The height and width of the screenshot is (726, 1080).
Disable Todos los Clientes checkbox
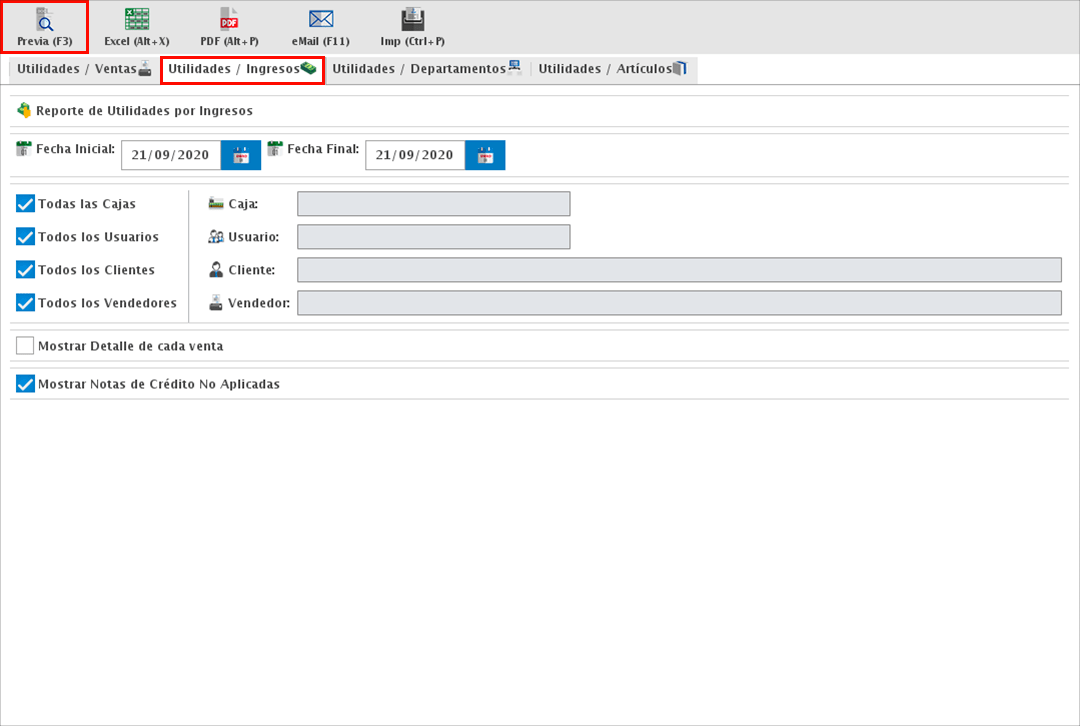pos(26,270)
